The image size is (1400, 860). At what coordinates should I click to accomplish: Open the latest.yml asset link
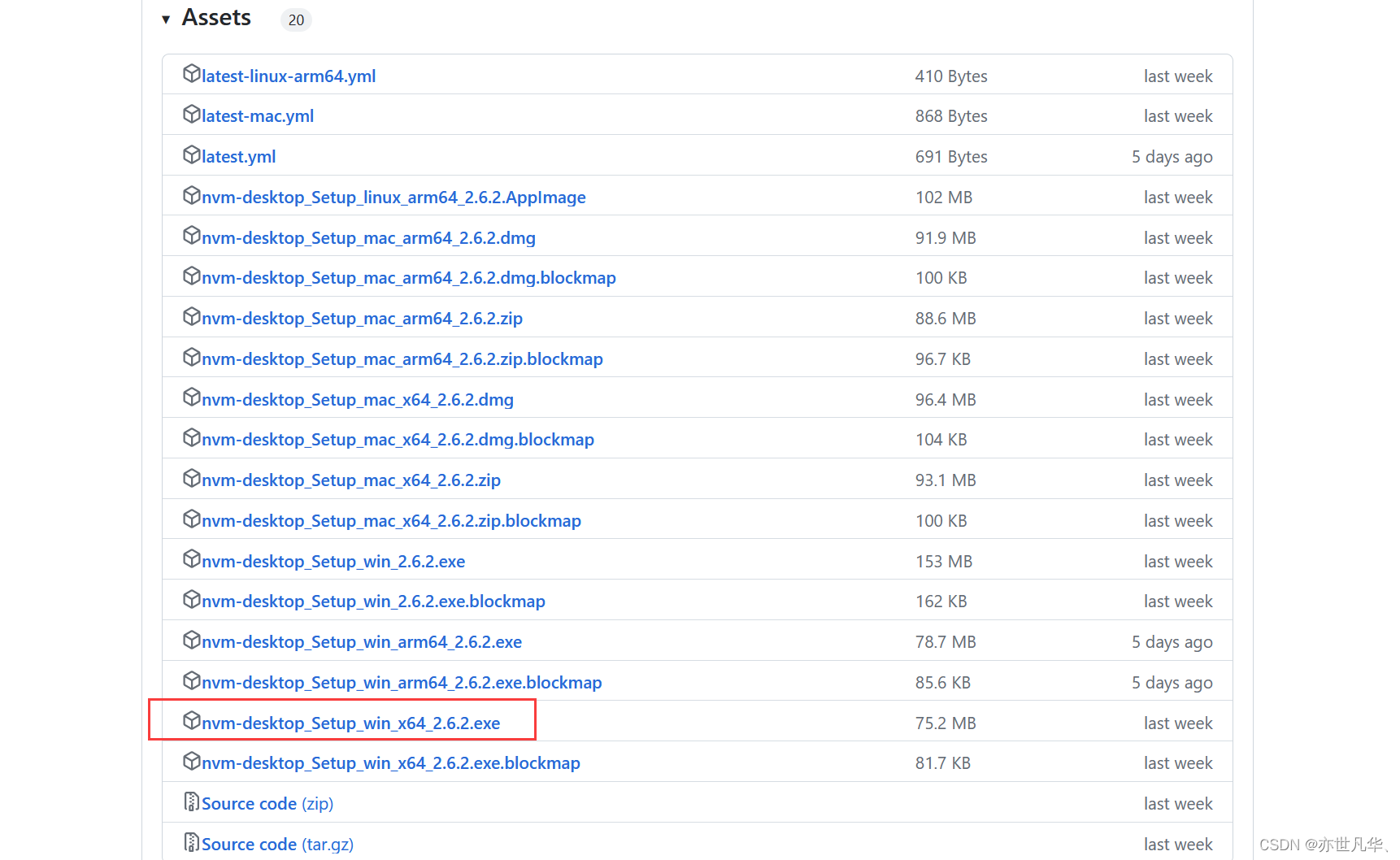click(x=239, y=157)
